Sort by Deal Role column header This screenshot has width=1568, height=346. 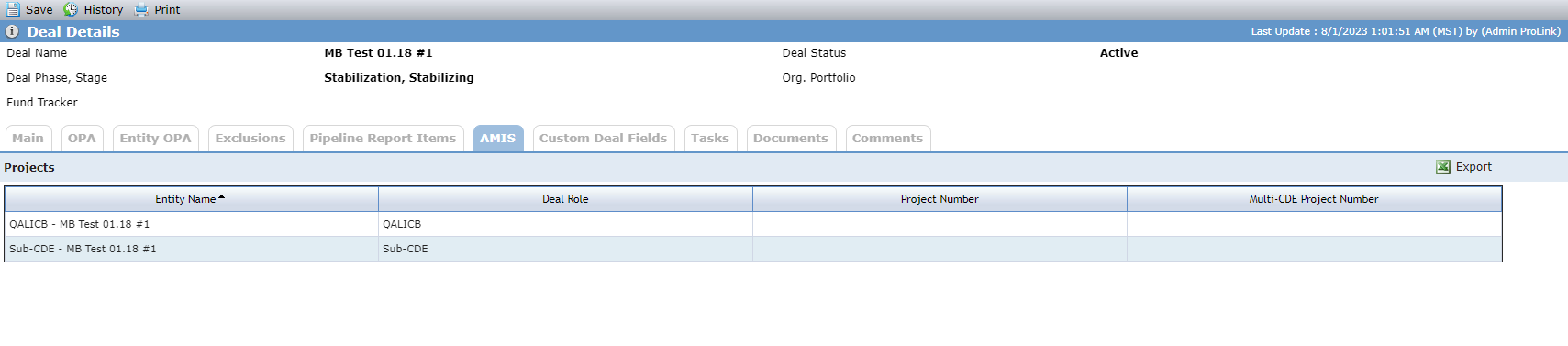(565, 199)
